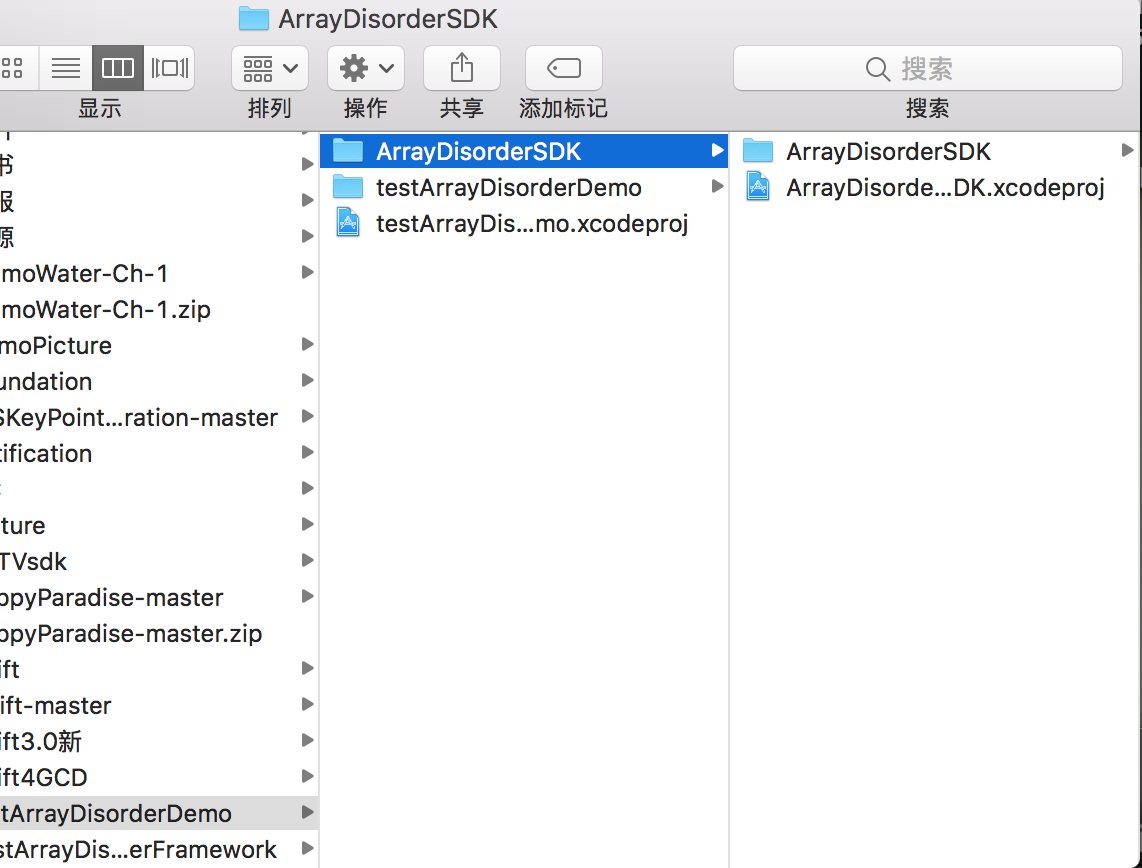Switch to Cover Flow view
This screenshot has height=868, width=1142.
coord(169,68)
